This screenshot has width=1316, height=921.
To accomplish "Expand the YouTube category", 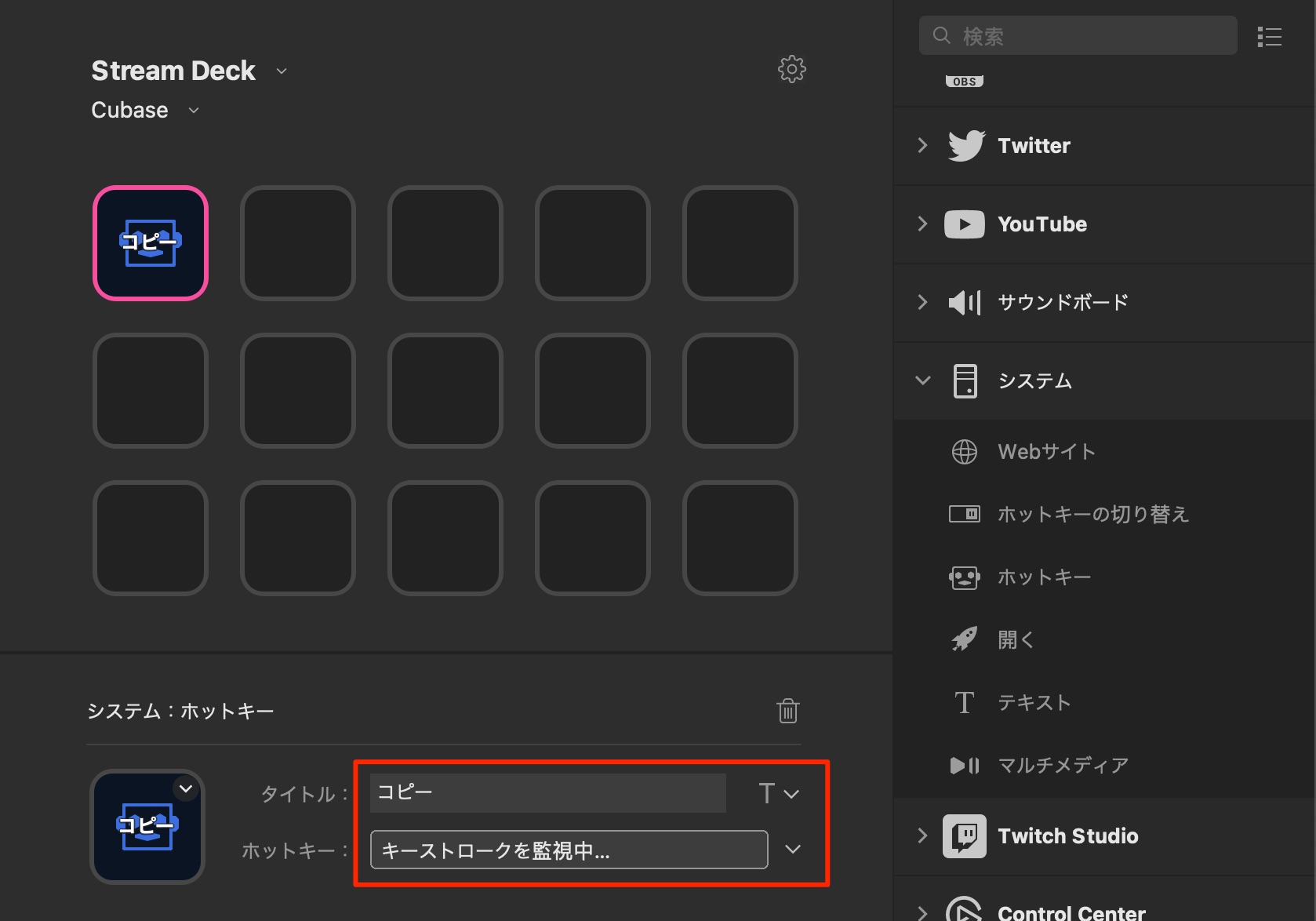I will [x=922, y=224].
